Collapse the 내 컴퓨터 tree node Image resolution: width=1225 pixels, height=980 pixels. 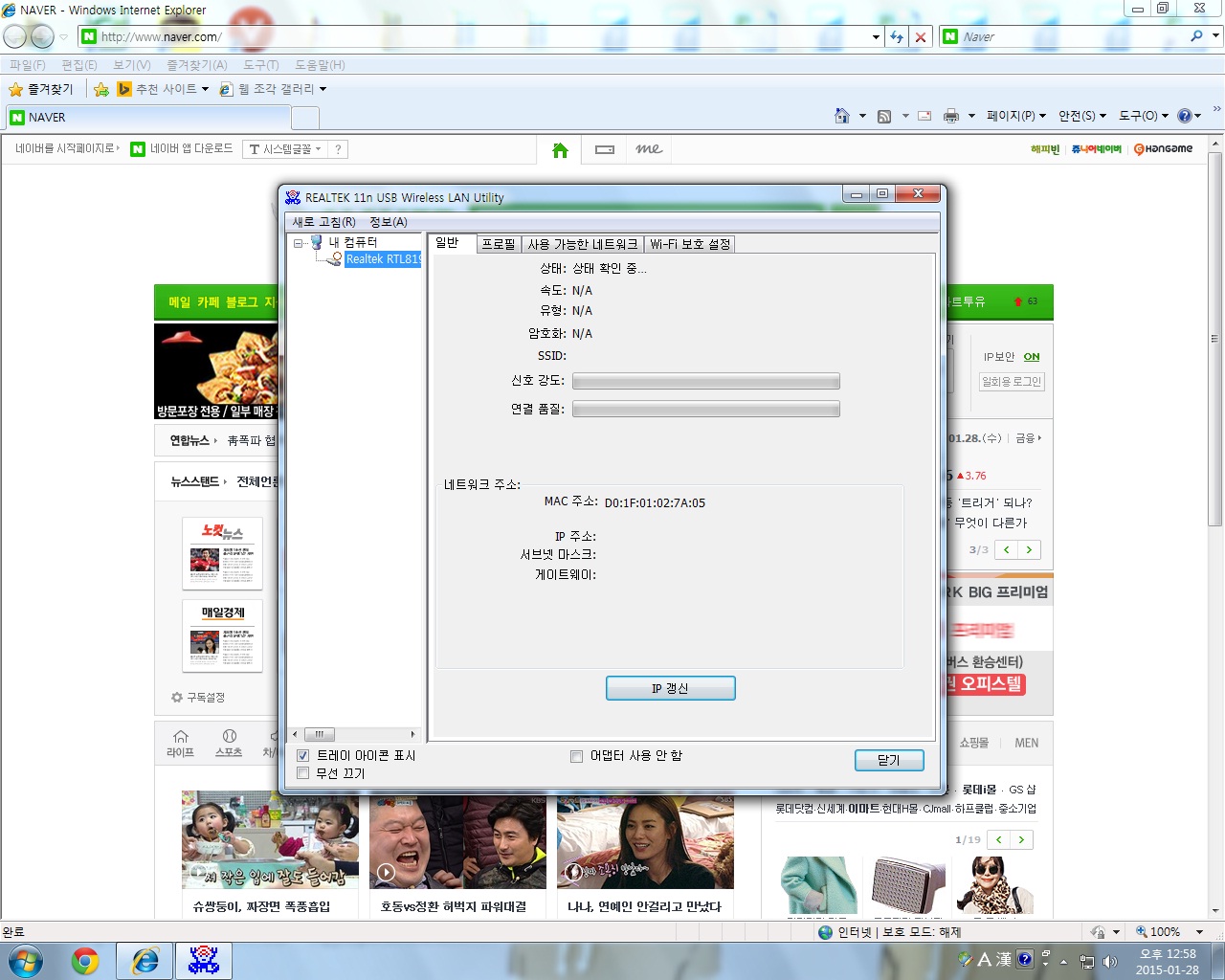(298, 243)
